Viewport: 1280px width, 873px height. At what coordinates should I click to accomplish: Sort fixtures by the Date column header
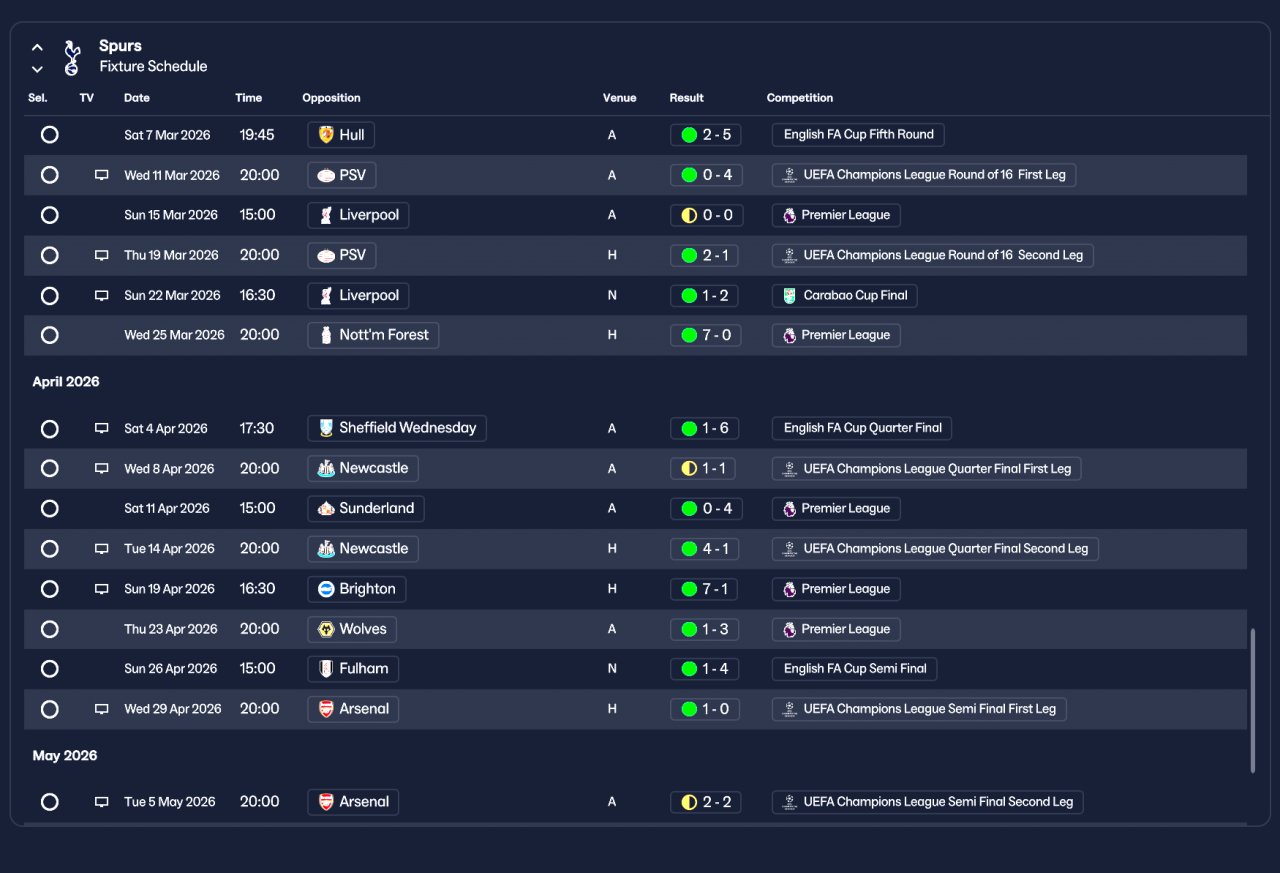[x=137, y=98]
